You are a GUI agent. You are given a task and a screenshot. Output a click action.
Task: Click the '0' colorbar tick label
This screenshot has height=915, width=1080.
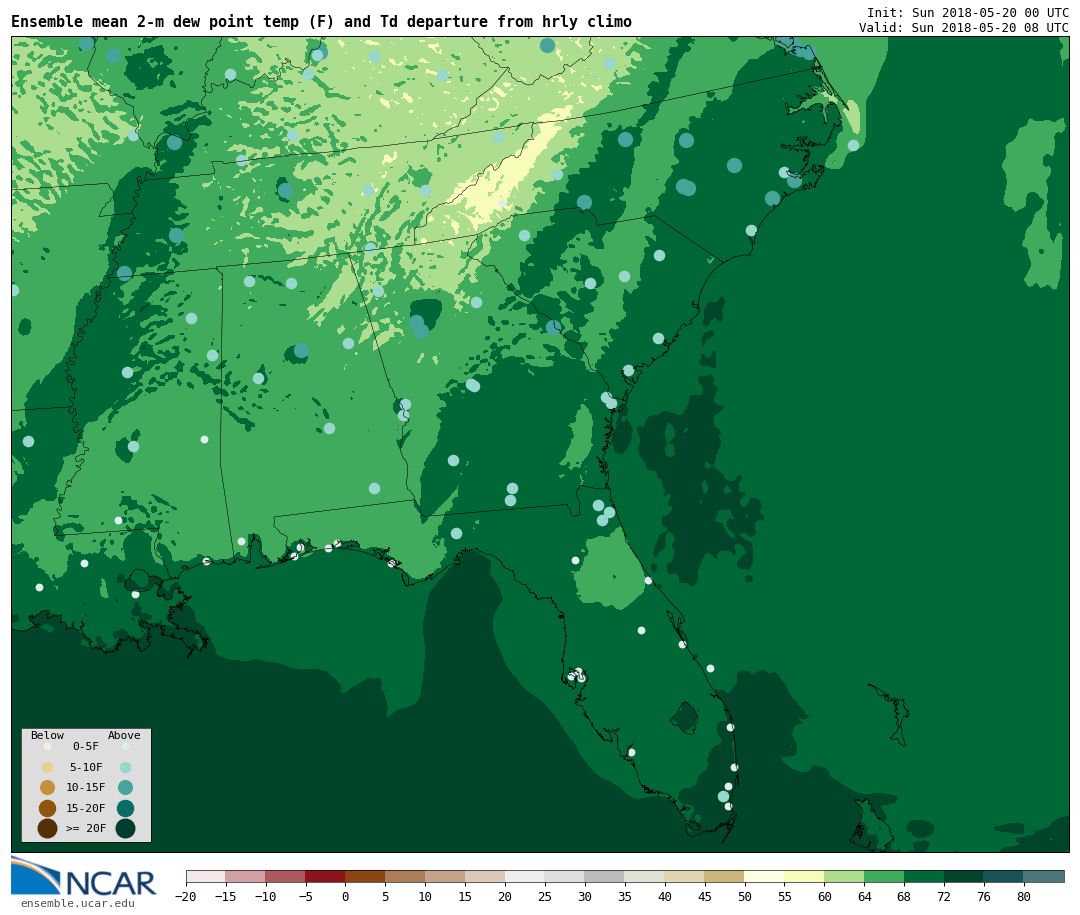coord(346,896)
